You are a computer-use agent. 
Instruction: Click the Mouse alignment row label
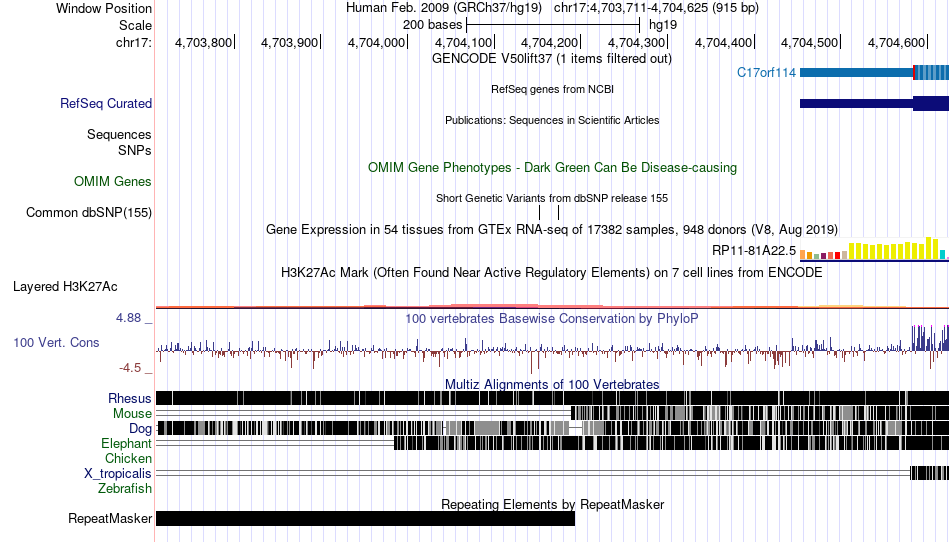(x=132, y=414)
